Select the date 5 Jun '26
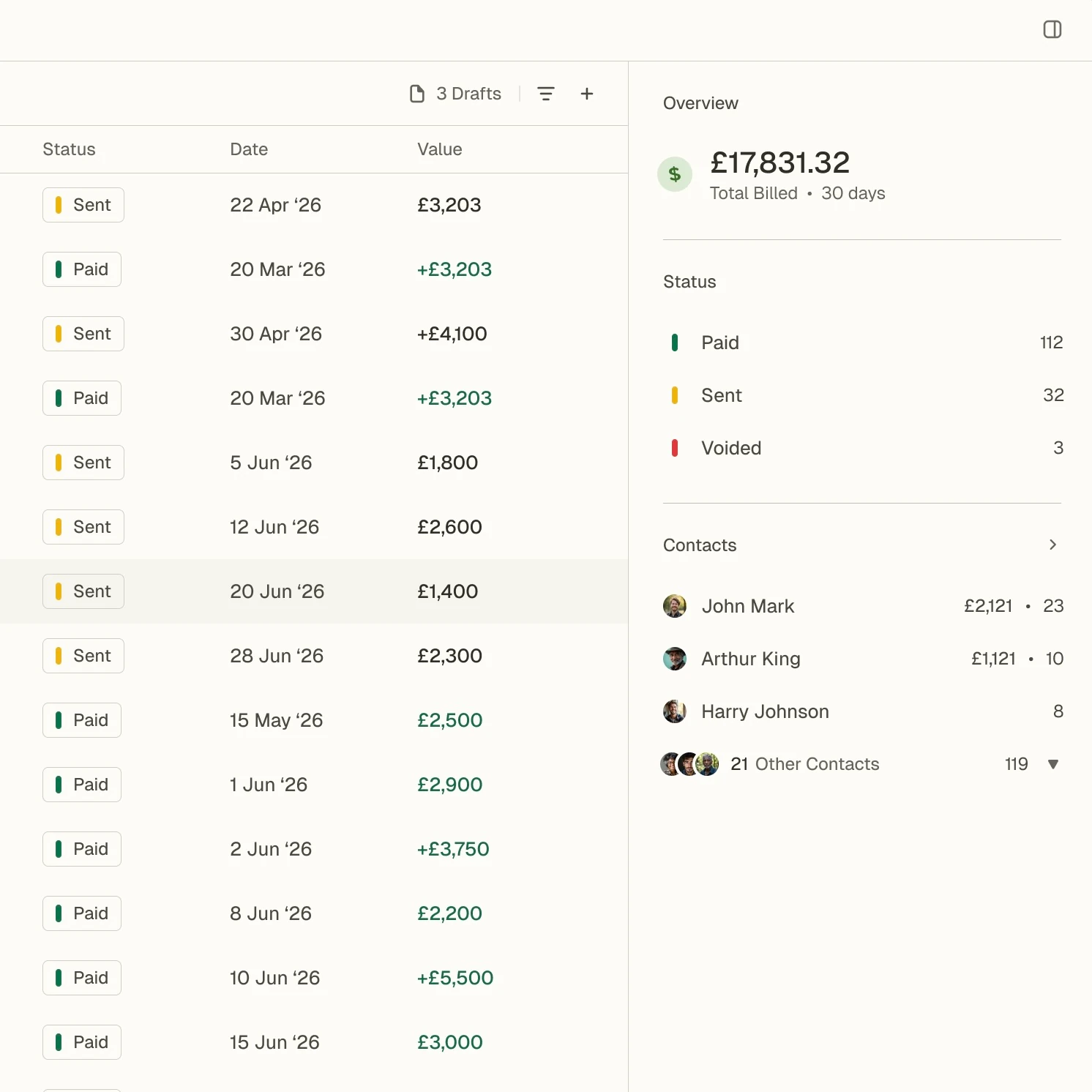This screenshot has height=1092, width=1092. coord(271,463)
